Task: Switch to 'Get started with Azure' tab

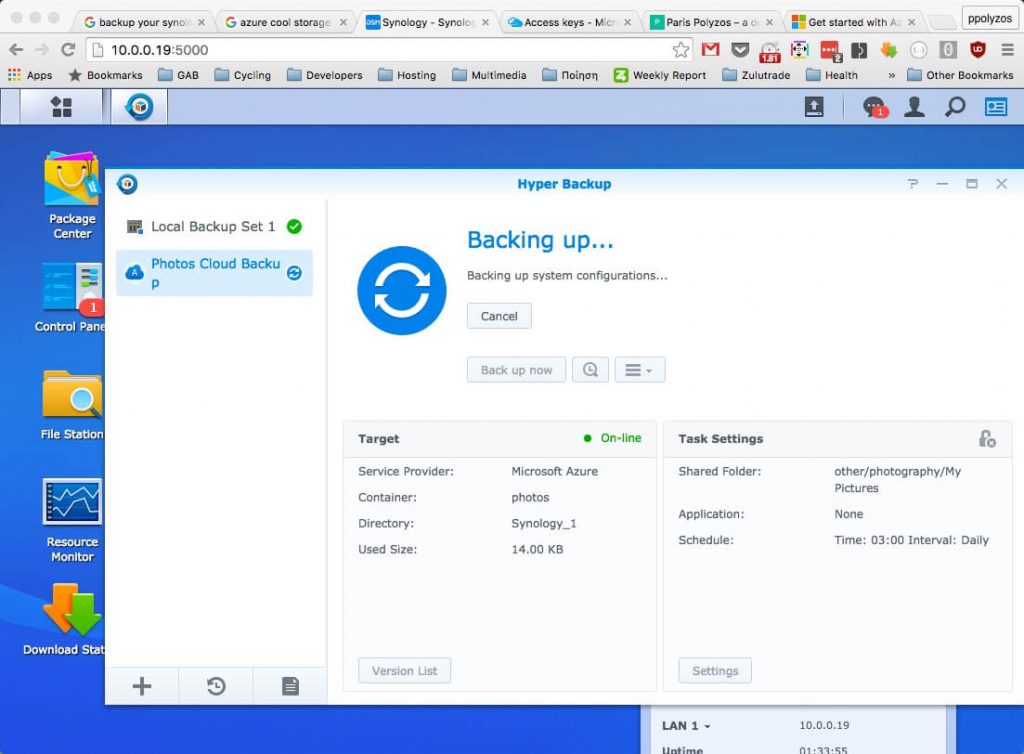Action: tap(854, 22)
